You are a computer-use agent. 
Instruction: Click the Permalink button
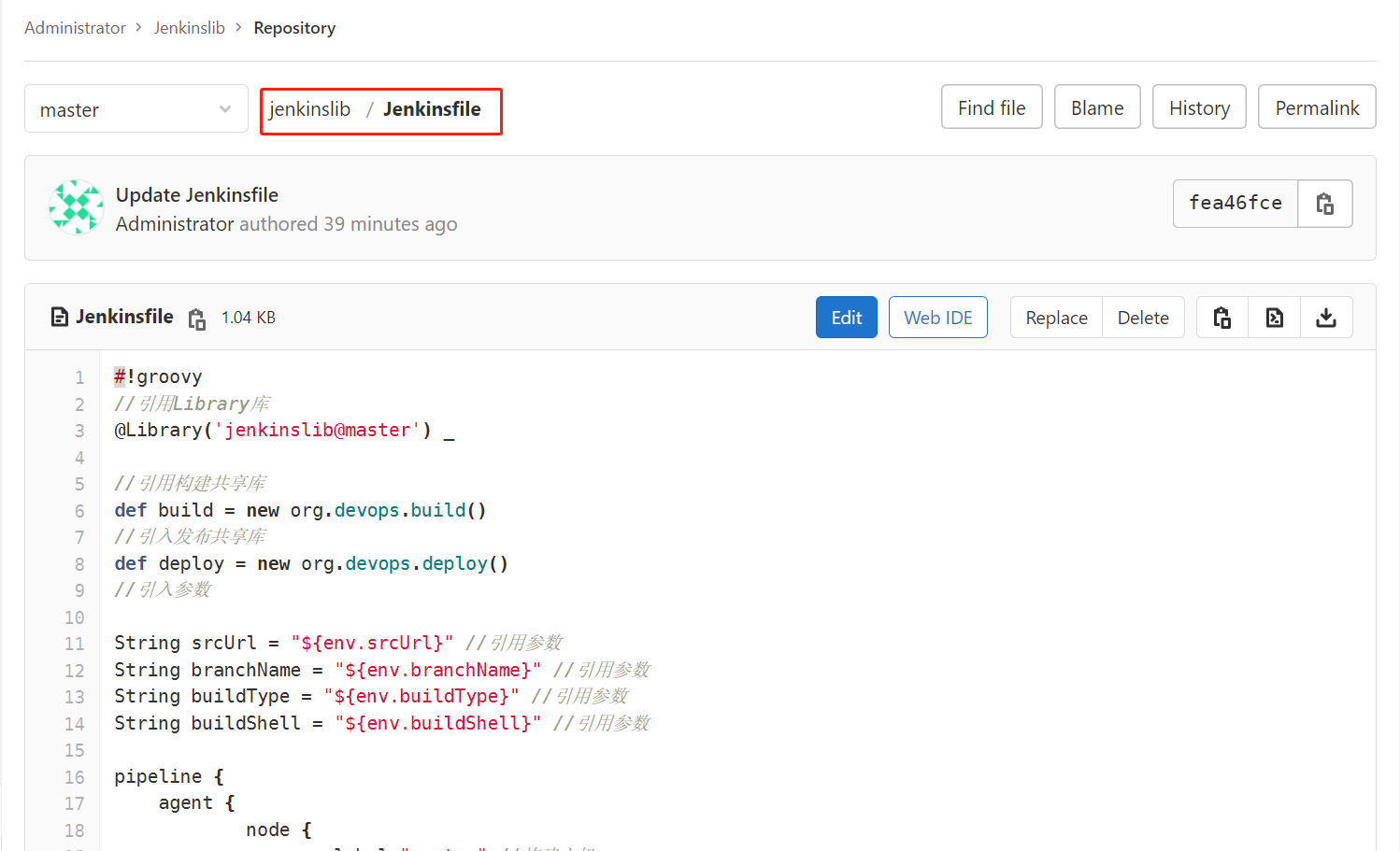pos(1317,107)
